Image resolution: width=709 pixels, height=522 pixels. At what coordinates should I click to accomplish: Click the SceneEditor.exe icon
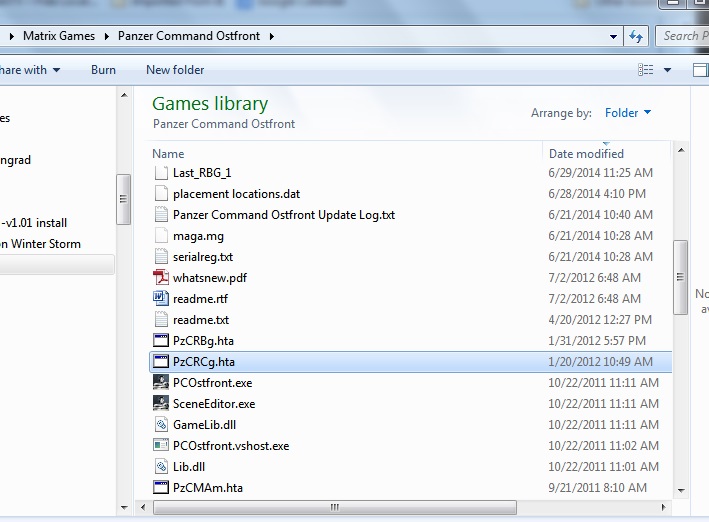tap(161, 403)
